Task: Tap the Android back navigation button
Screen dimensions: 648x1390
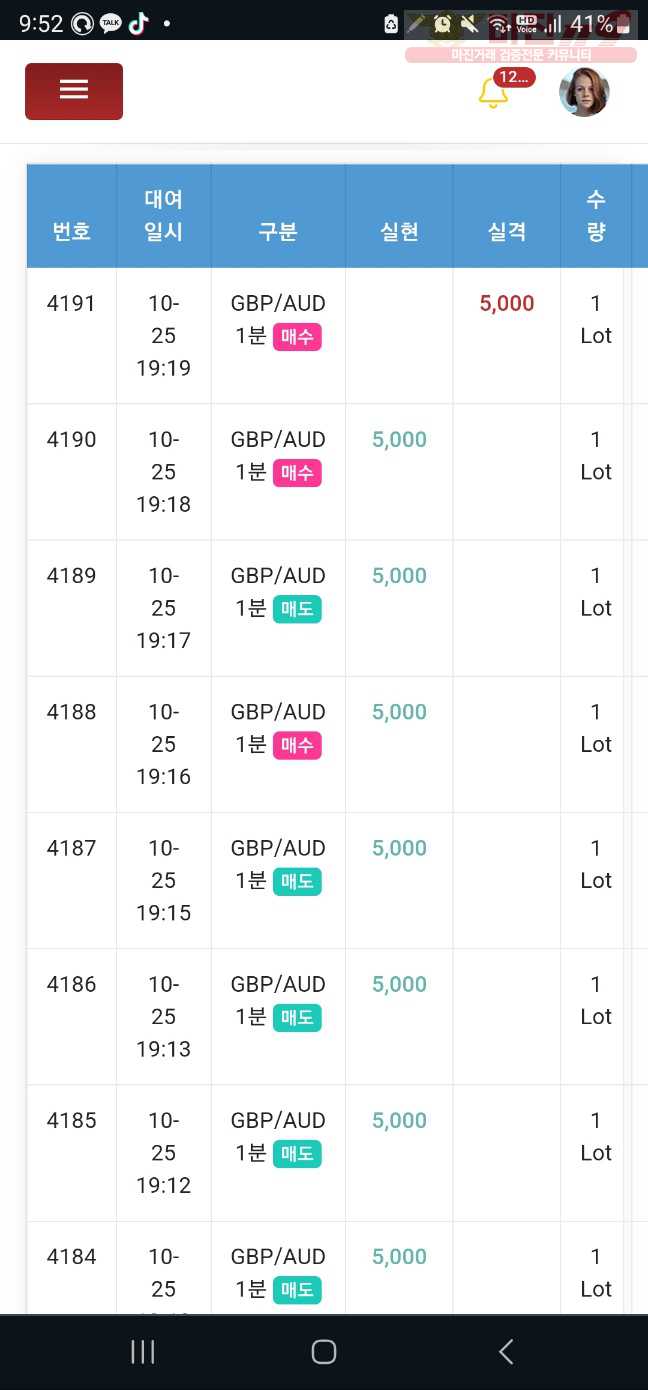Action: click(x=506, y=1352)
